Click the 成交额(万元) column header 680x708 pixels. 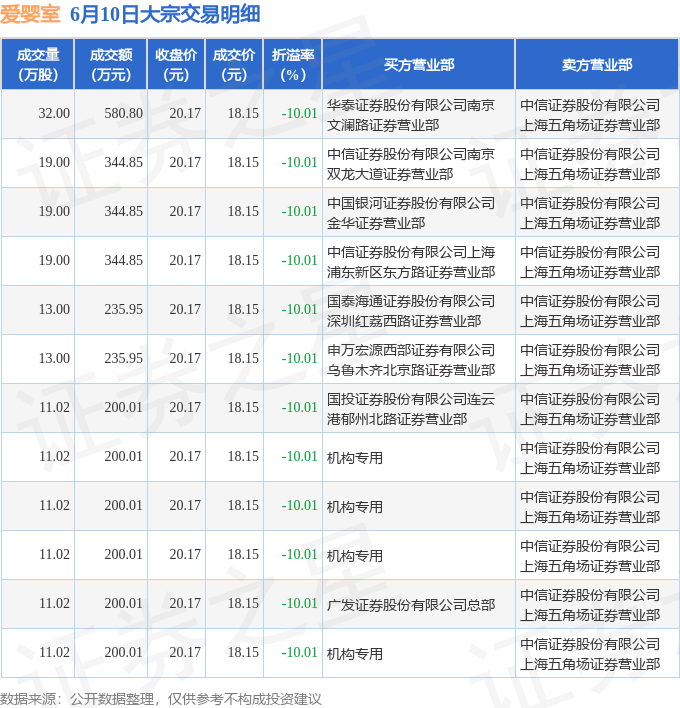click(x=111, y=65)
